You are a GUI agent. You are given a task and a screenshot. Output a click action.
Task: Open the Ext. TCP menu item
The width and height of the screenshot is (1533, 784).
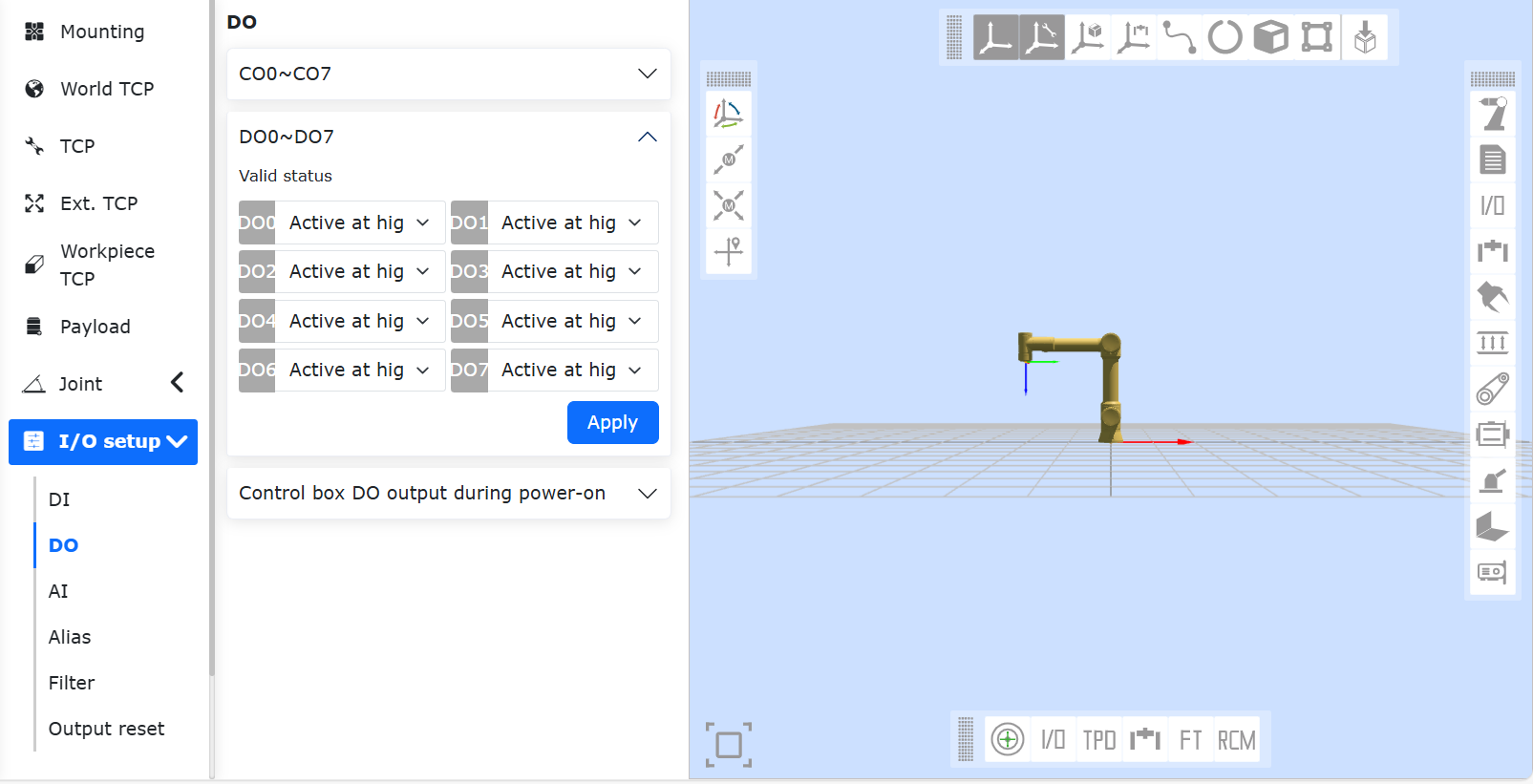point(103,203)
